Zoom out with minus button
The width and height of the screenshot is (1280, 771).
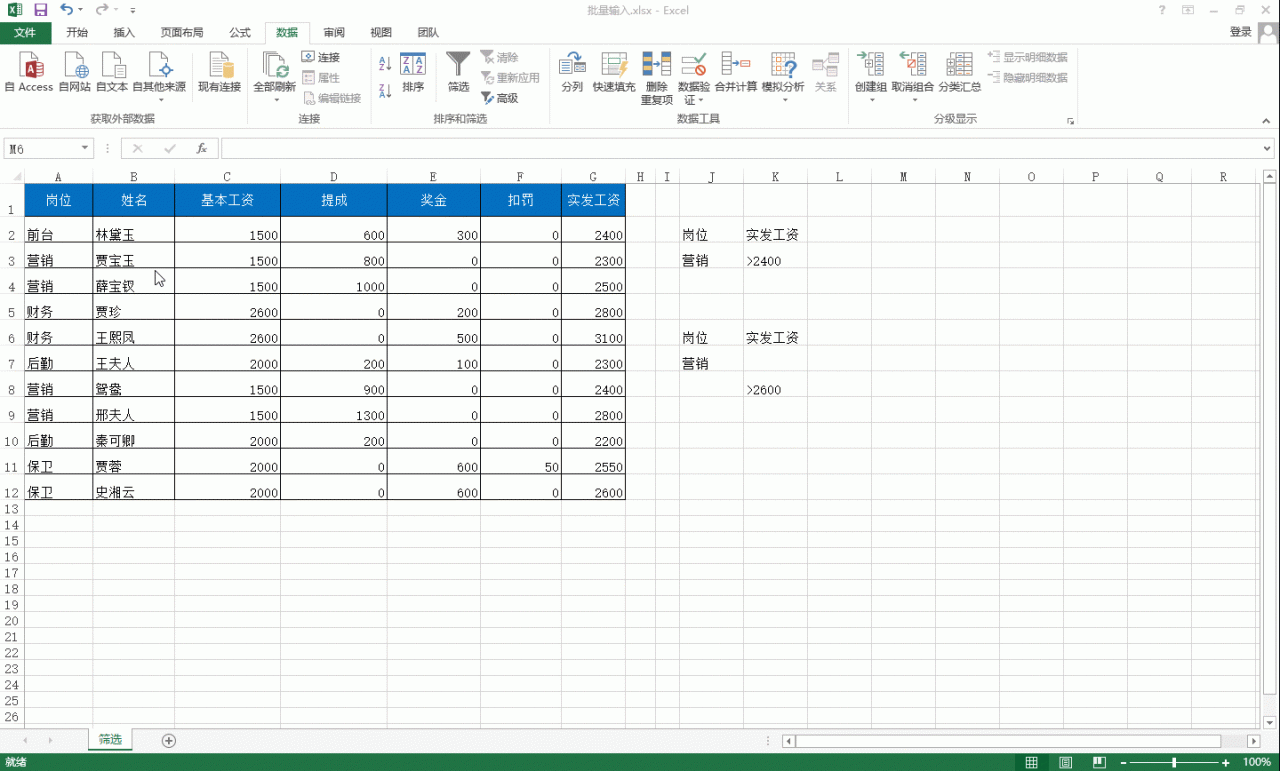point(1121,763)
